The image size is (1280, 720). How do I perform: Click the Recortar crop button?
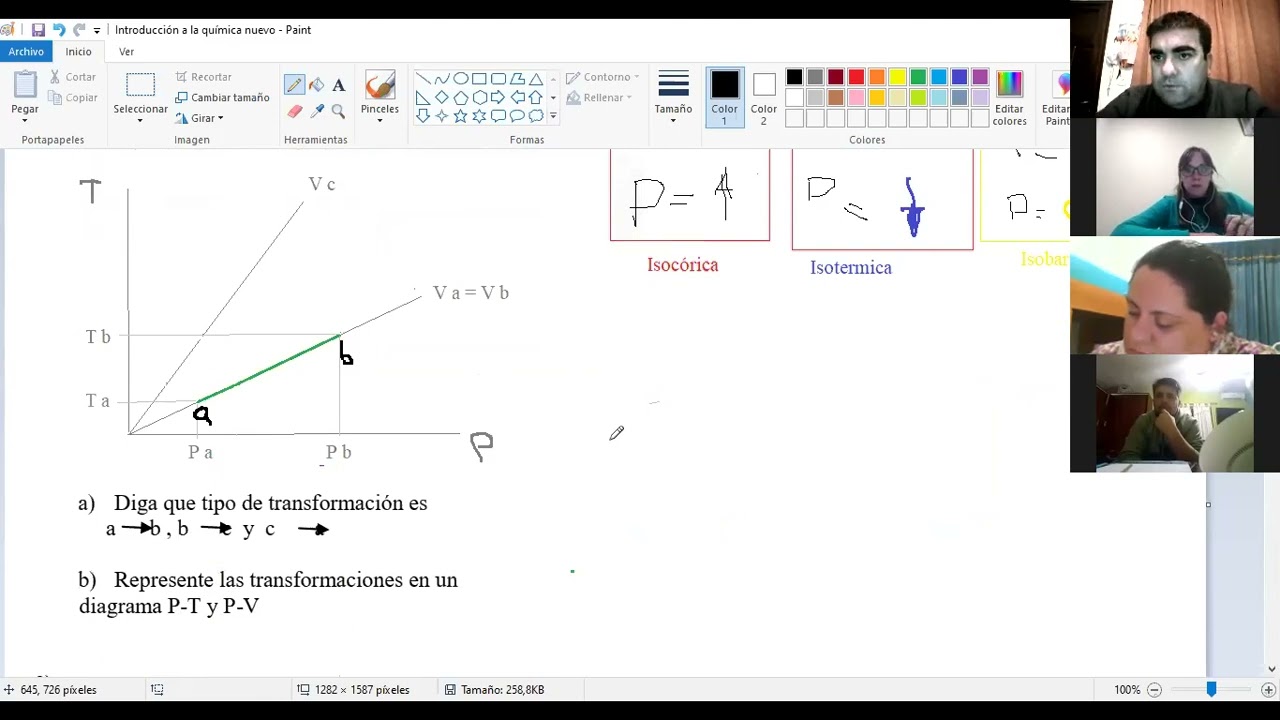203,77
